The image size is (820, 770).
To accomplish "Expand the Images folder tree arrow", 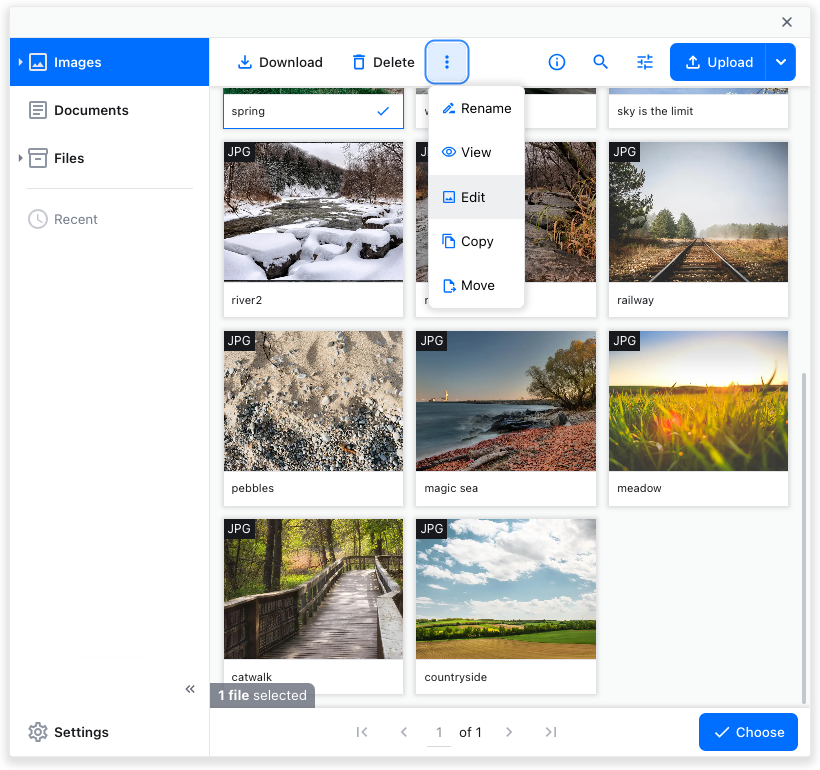I will coord(20,62).
